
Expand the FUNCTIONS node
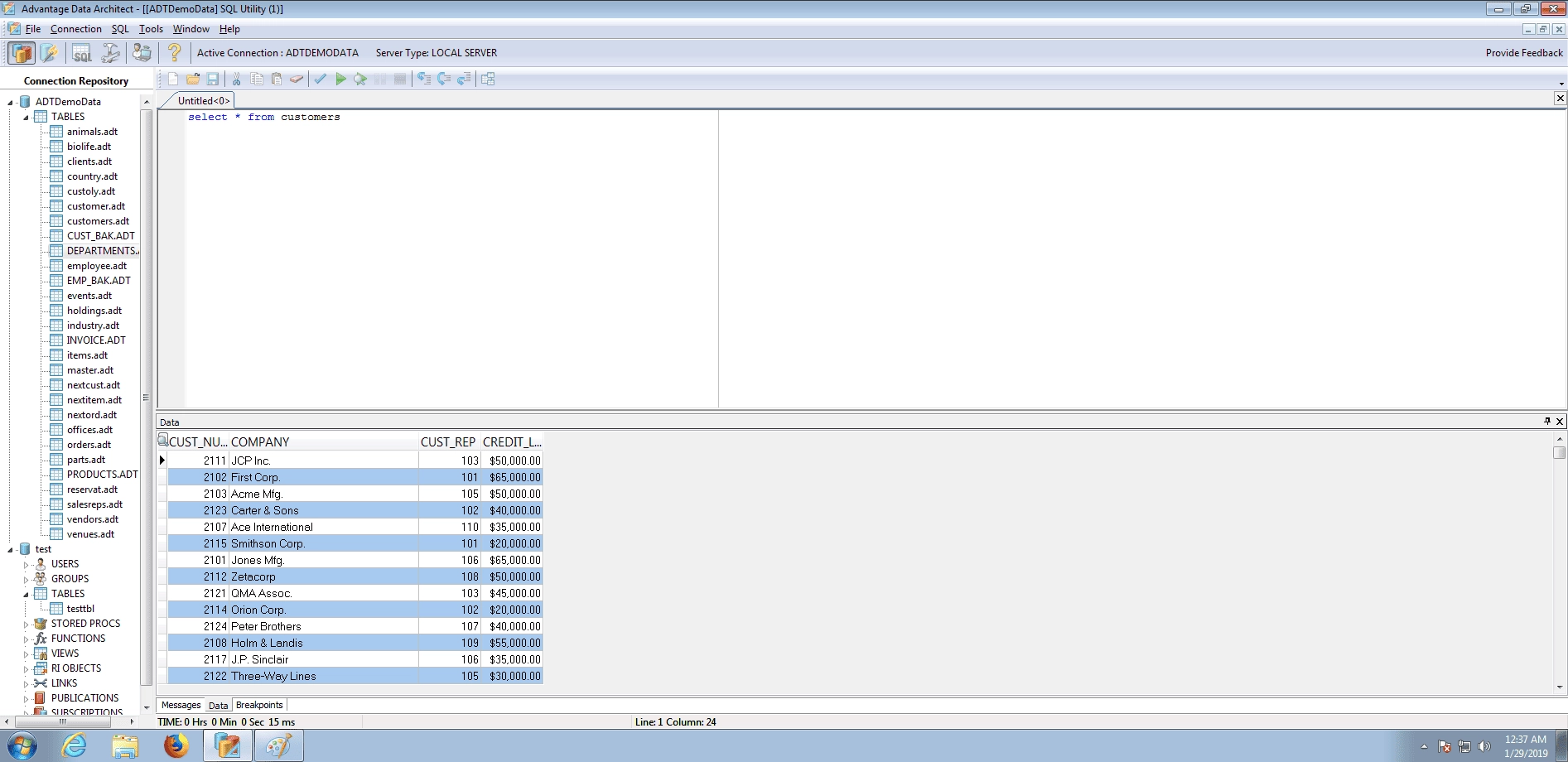(26, 639)
